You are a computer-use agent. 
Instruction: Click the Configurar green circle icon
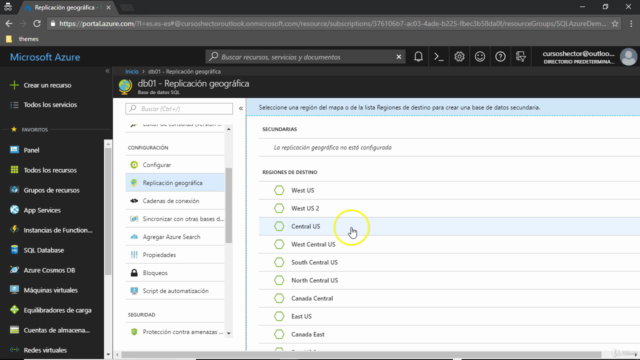coord(134,165)
